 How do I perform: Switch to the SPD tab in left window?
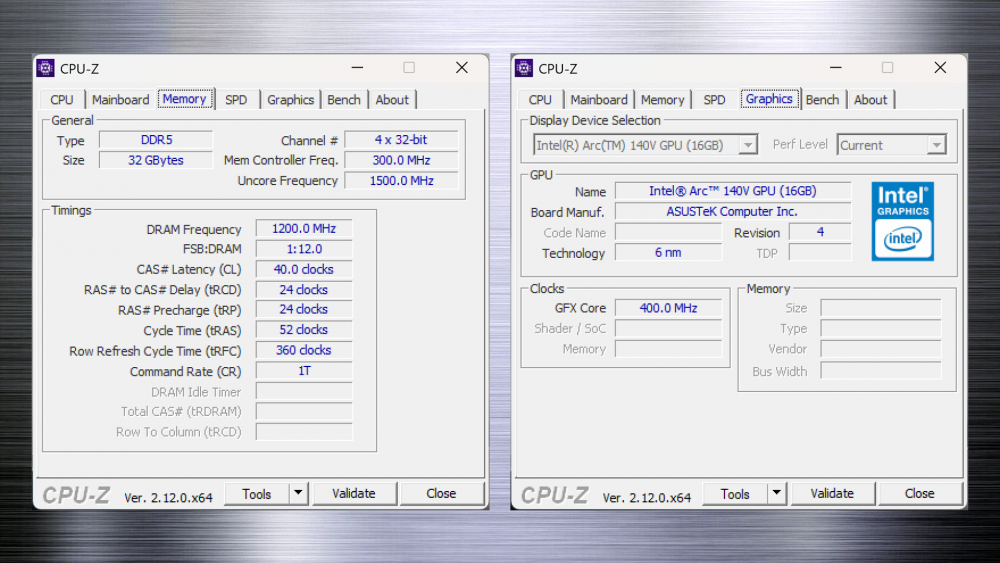236,99
